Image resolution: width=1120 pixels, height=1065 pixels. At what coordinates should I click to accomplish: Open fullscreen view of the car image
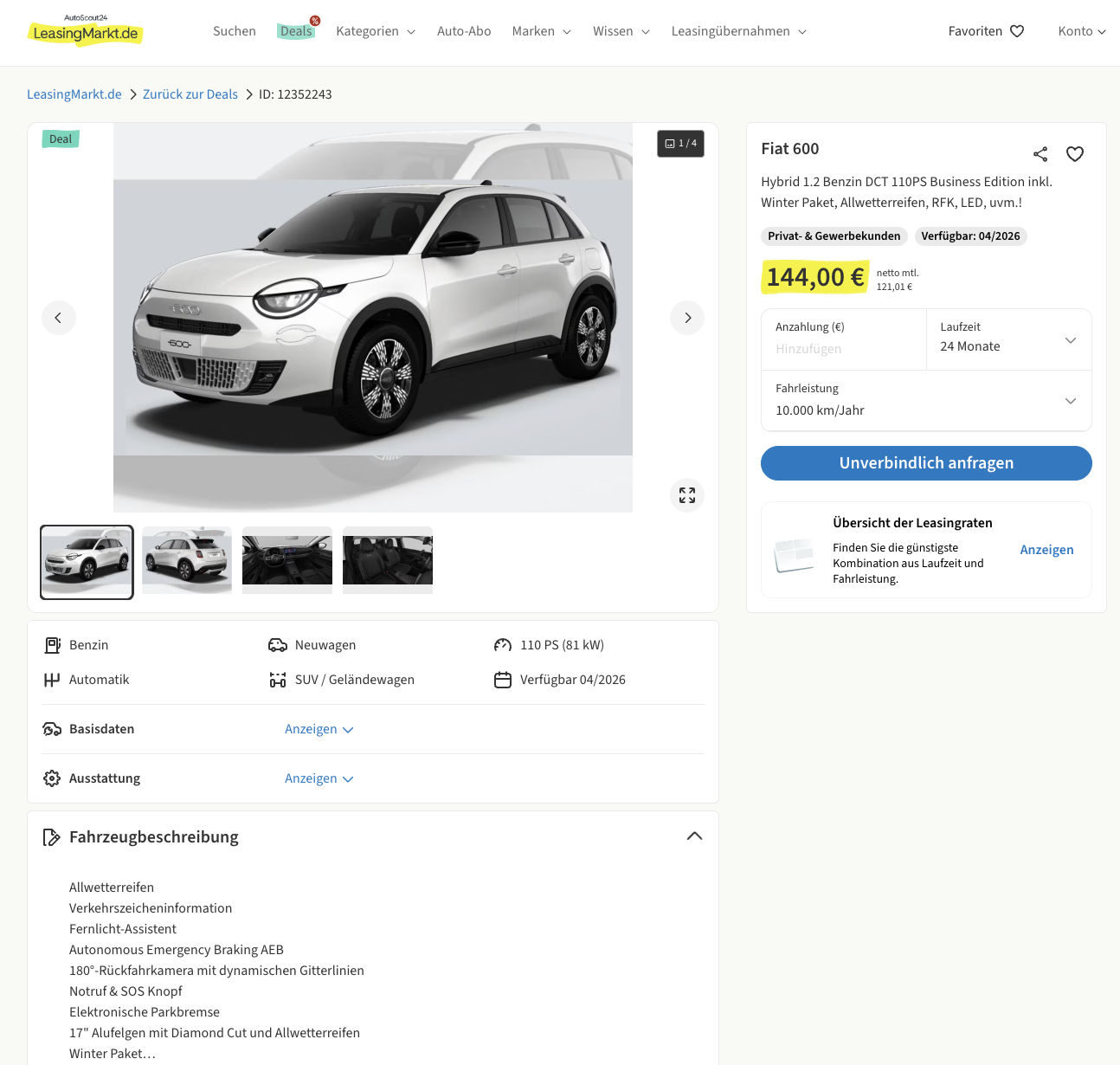(686, 495)
